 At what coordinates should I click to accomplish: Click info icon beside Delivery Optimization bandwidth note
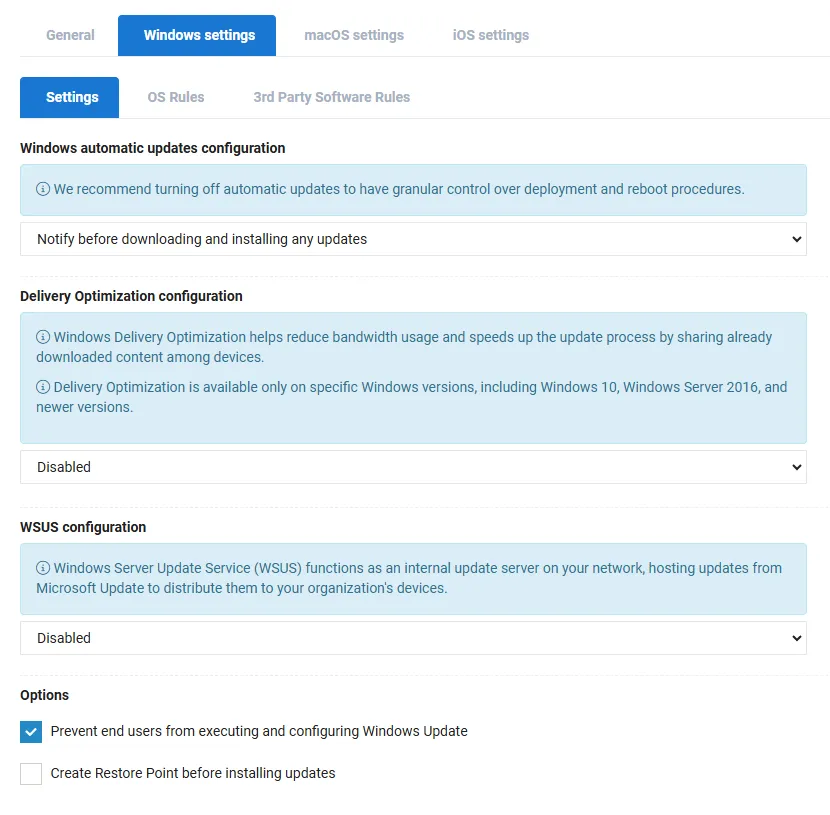point(43,337)
